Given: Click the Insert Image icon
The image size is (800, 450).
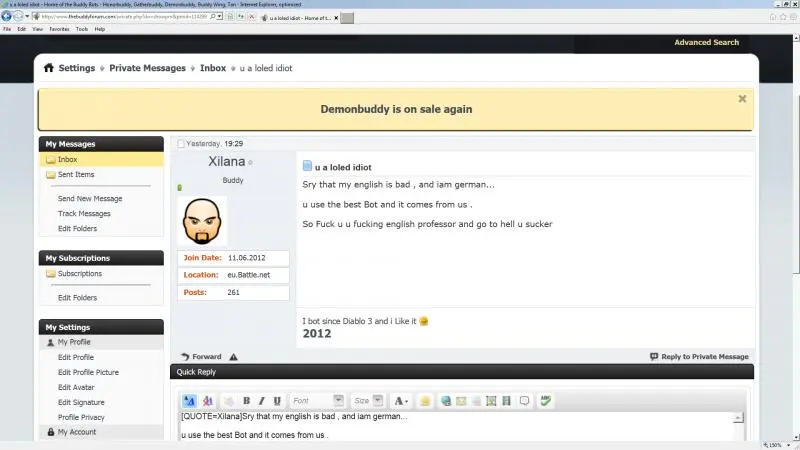Looking at the screenshot, I should (x=491, y=401).
